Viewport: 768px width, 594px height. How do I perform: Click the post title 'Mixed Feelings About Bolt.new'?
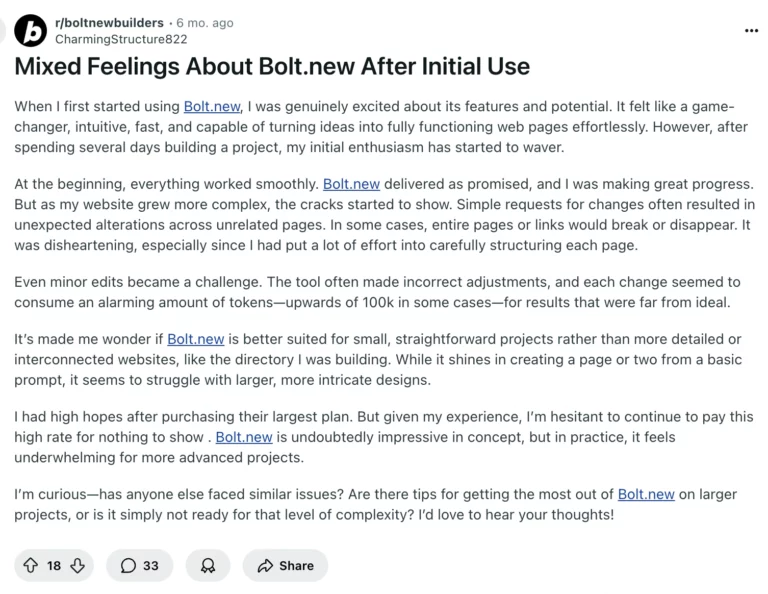click(271, 68)
